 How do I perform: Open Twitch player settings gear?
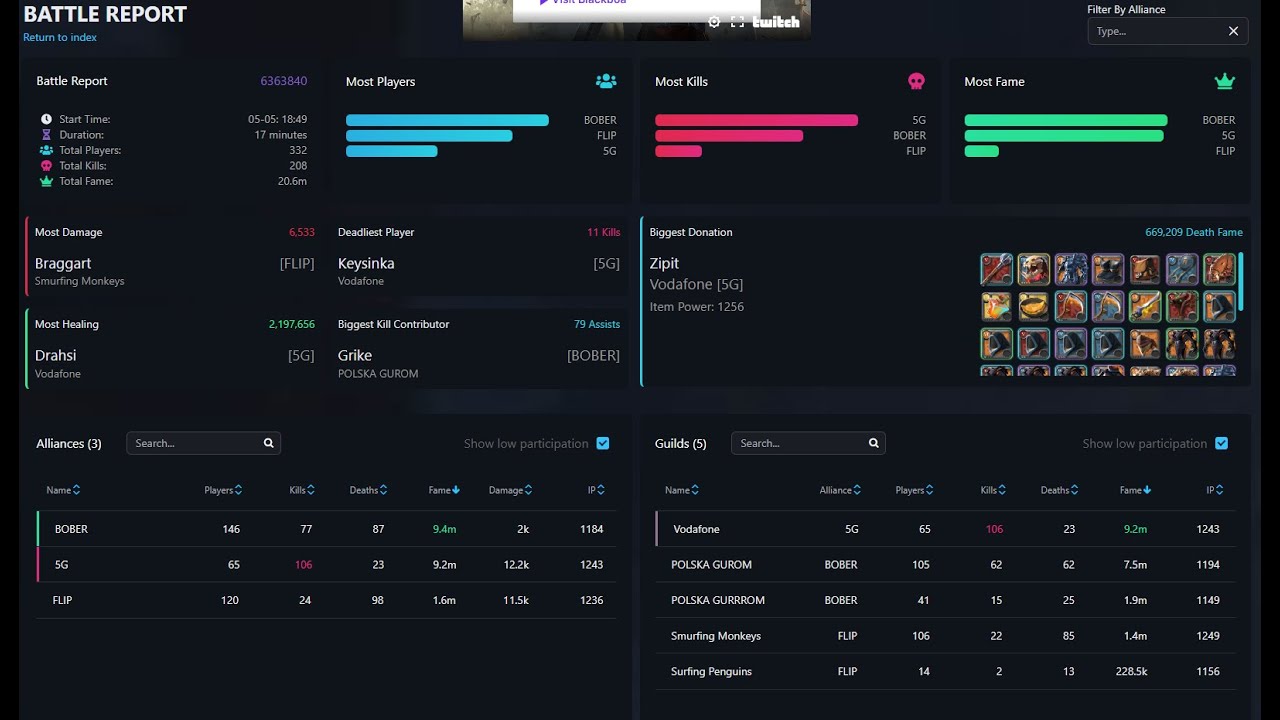(x=714, y=22)
